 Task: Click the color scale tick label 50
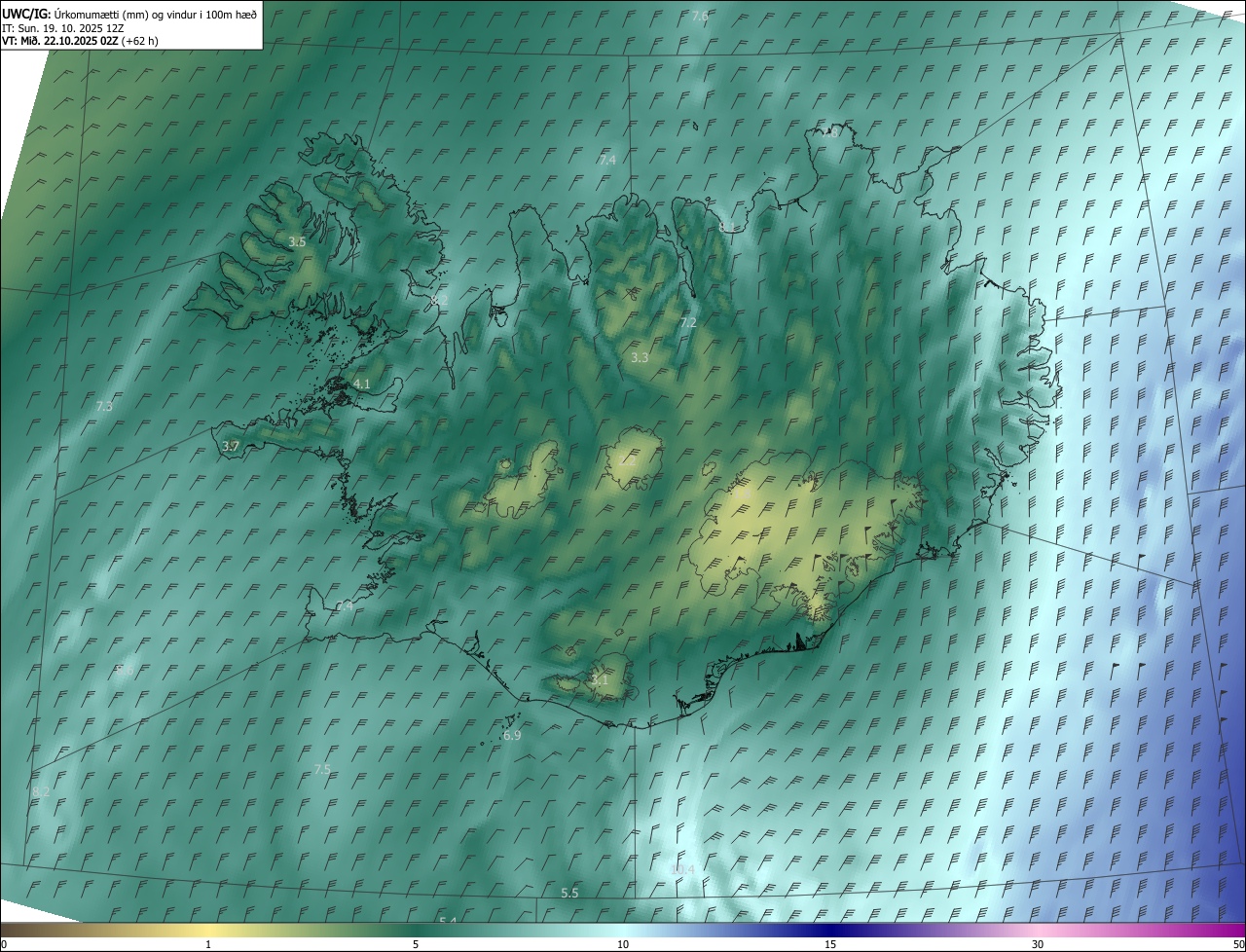point(1237,944)
